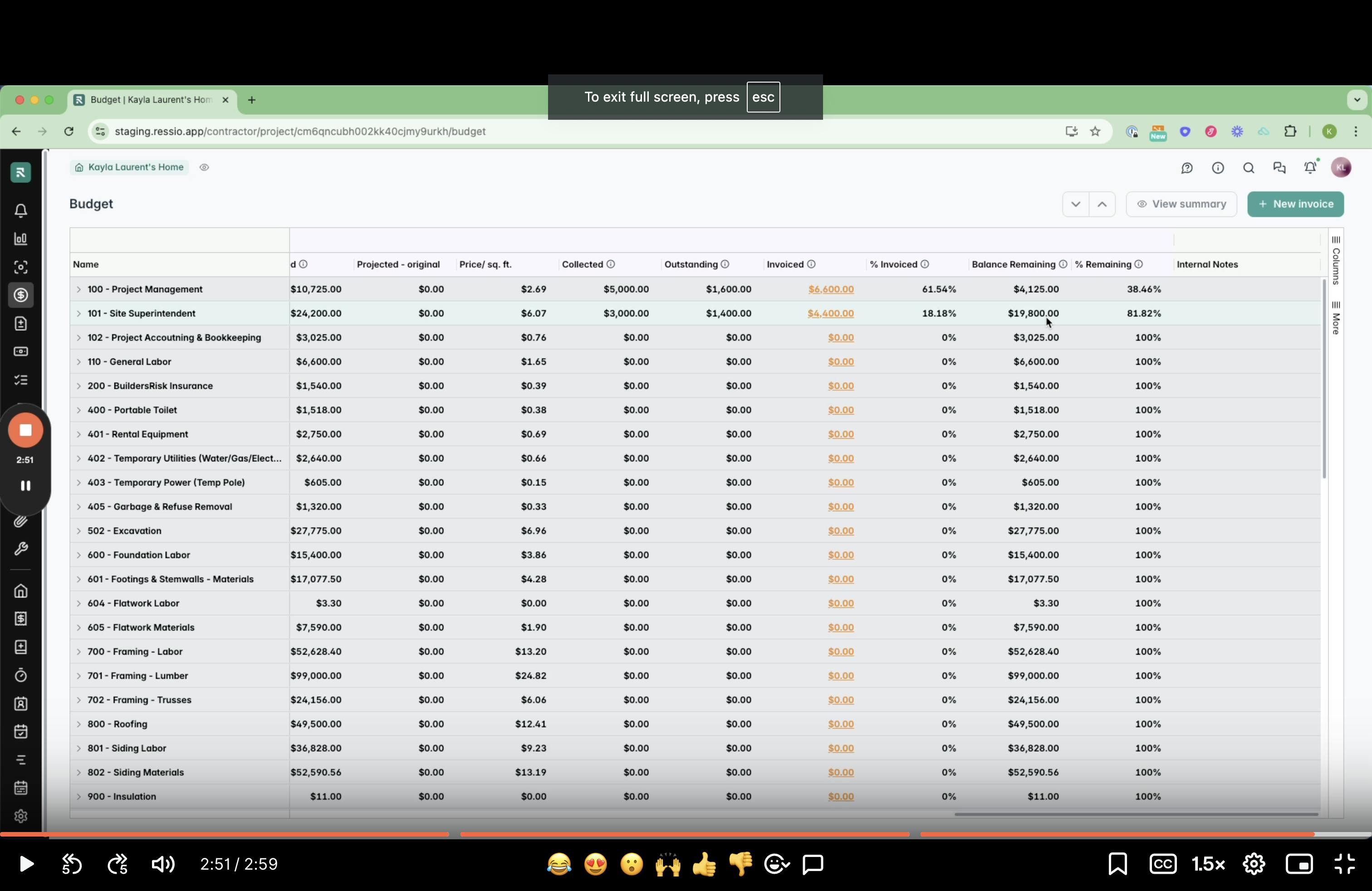Open the chat messages icon in header
The height and width of the screenshot is (891, 1372).
coord(1279,168)
